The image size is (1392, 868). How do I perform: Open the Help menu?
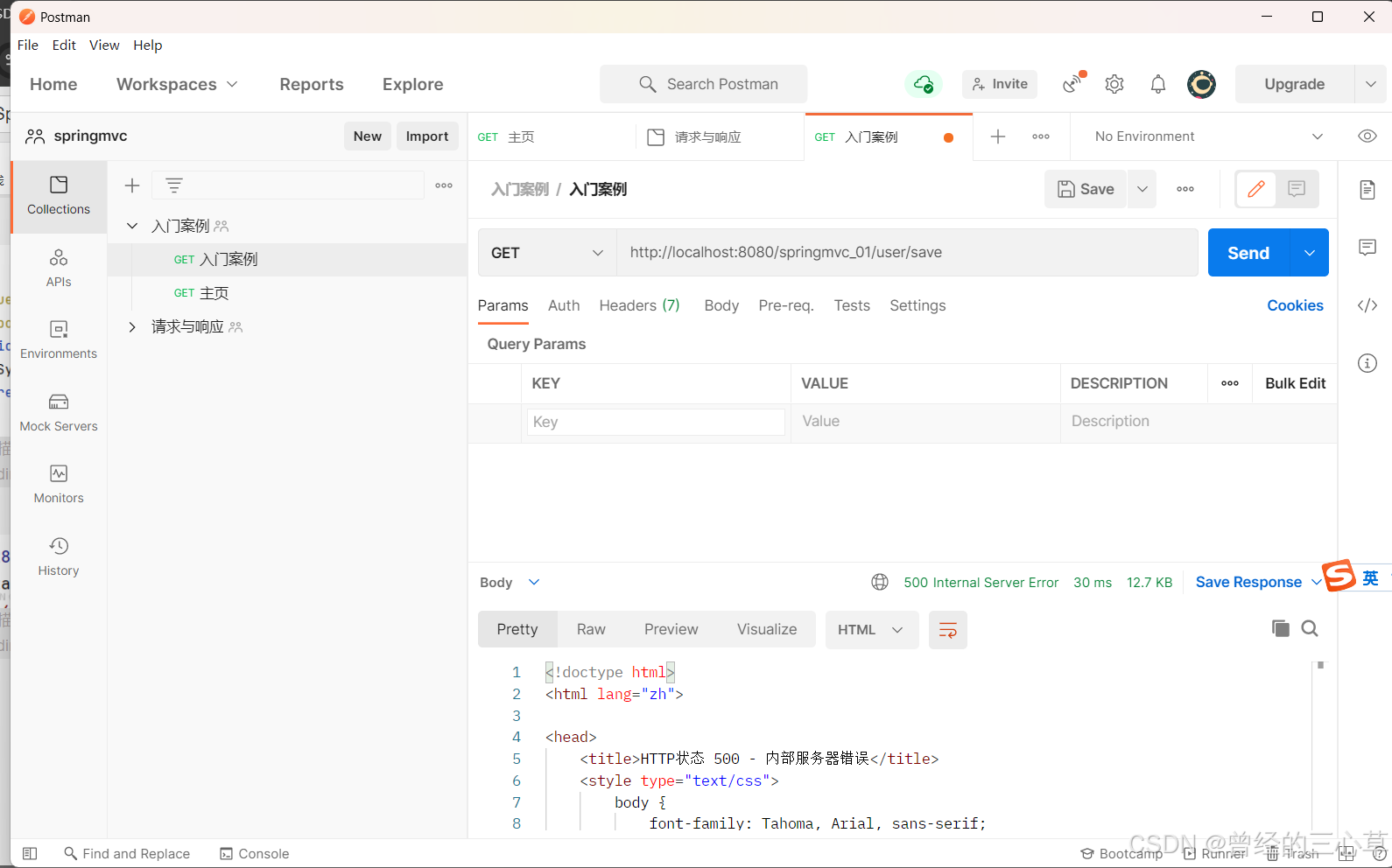tap(148, 45)
